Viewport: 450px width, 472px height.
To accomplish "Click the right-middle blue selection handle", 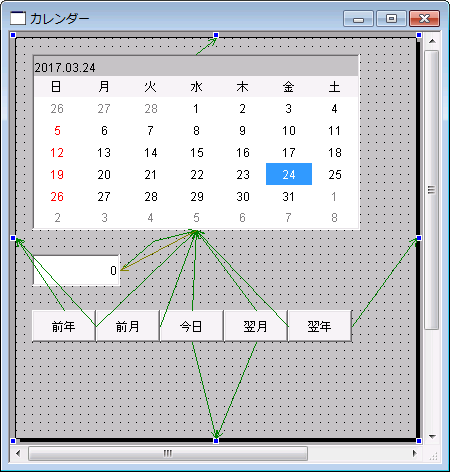I will click(x=419, y=238).
